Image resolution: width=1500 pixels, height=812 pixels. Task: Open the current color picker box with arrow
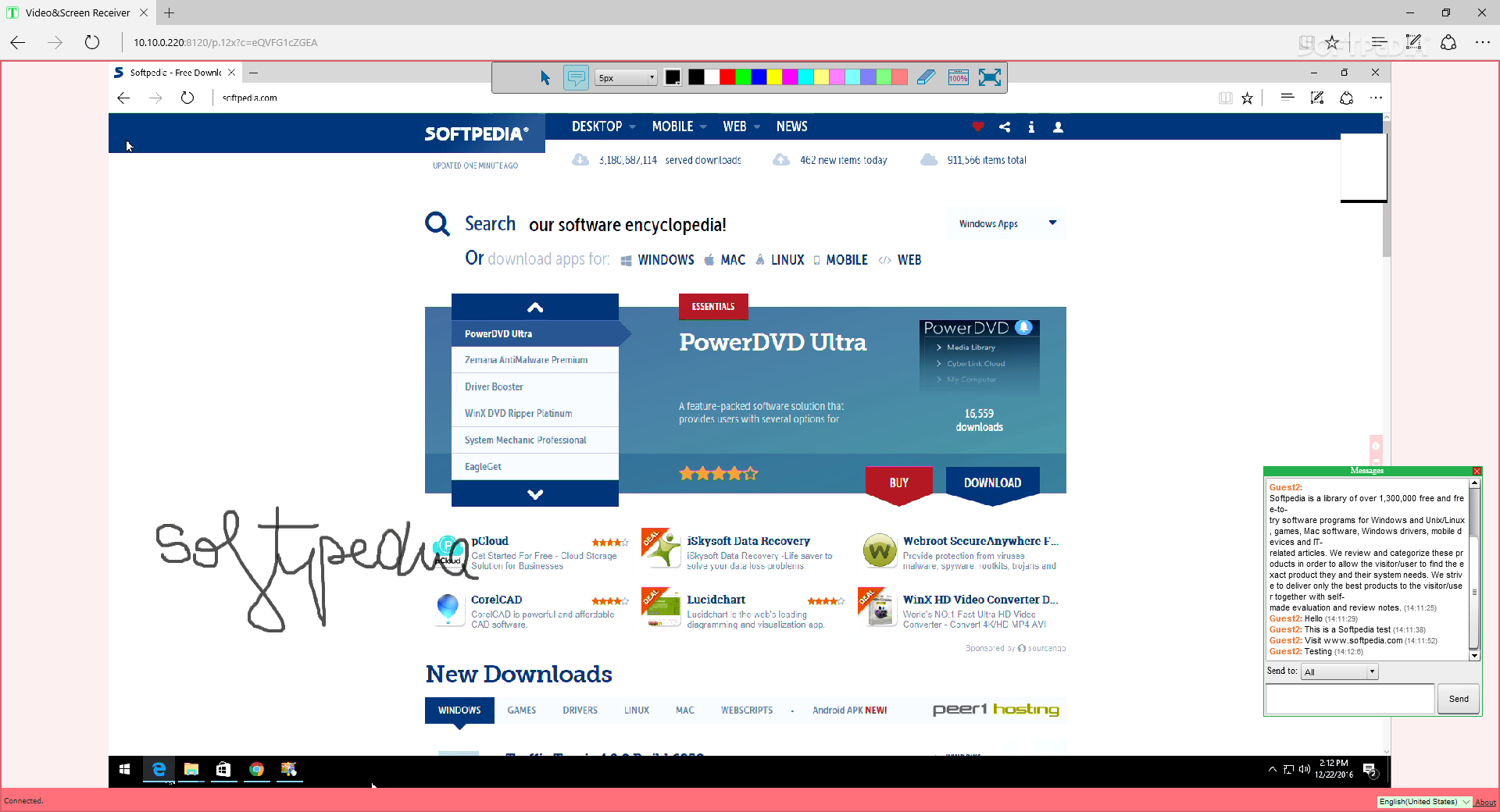[x=672, y=77]
